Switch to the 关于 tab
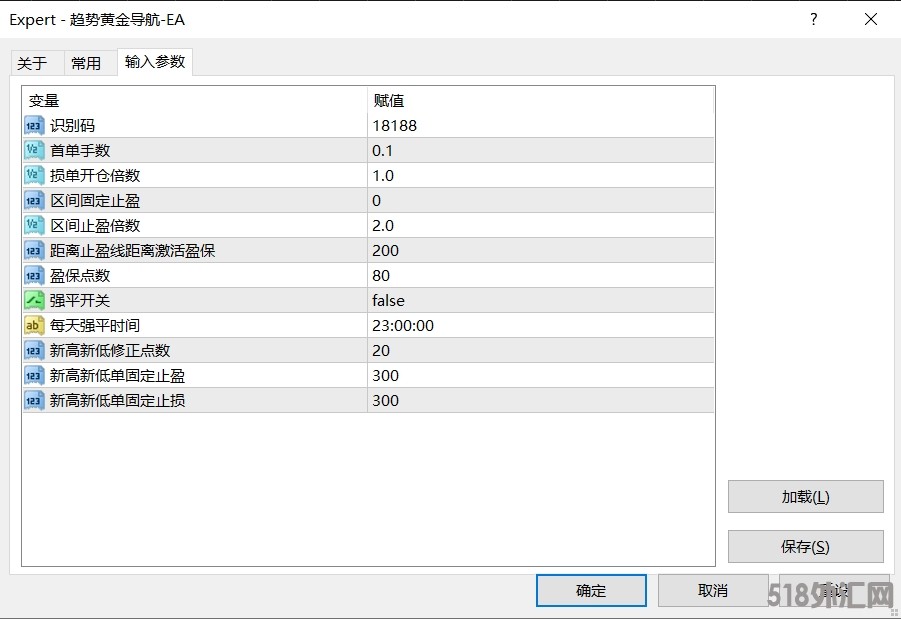The image size is (901, 619). tap(32, 63)
